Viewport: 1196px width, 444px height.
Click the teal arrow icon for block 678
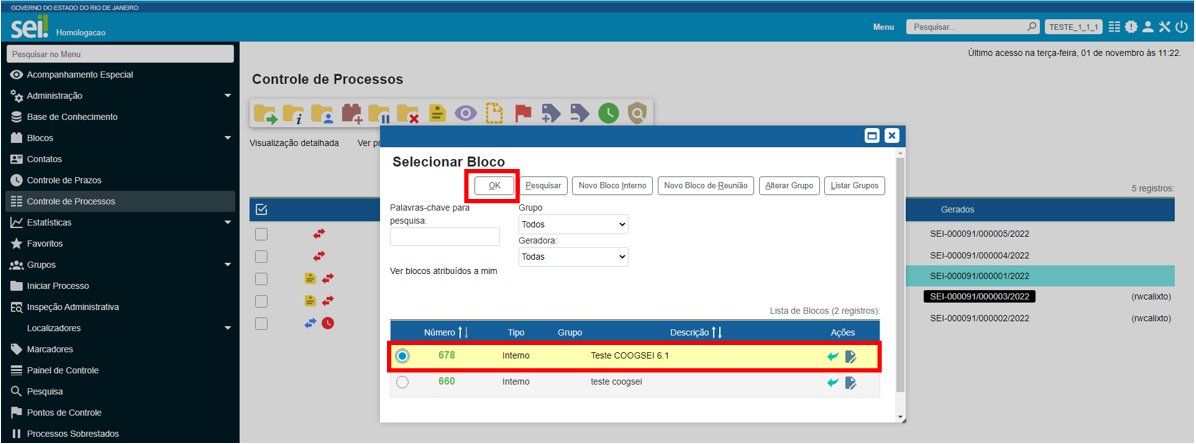(x=833, y=356)
